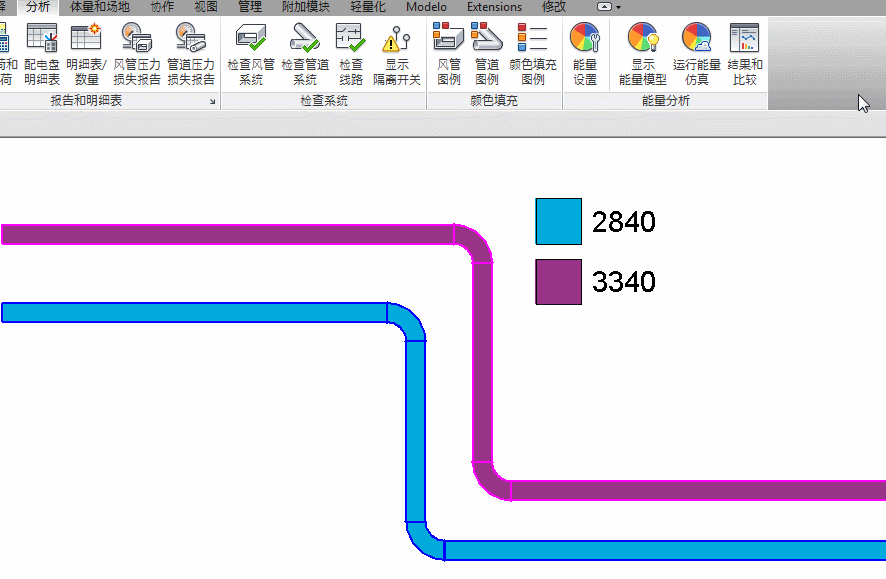Viewport: 886px width, 579px height.
Task: Click the 检查系统 panel title
Action: click(x=324, y=101)
